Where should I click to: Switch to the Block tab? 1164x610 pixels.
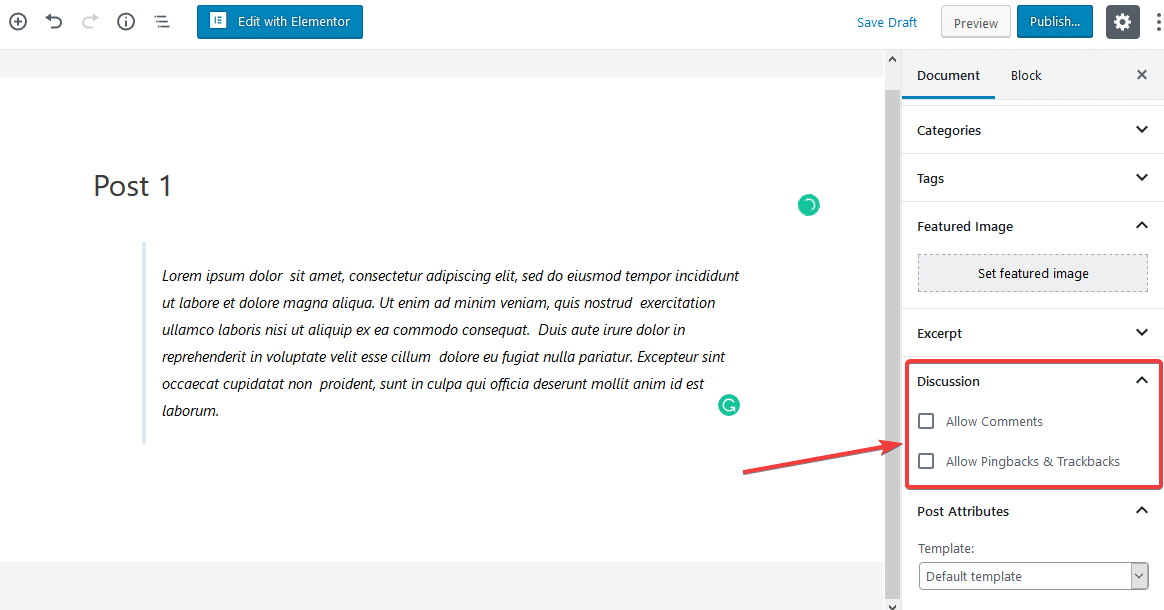click(x=1026, y=75)
